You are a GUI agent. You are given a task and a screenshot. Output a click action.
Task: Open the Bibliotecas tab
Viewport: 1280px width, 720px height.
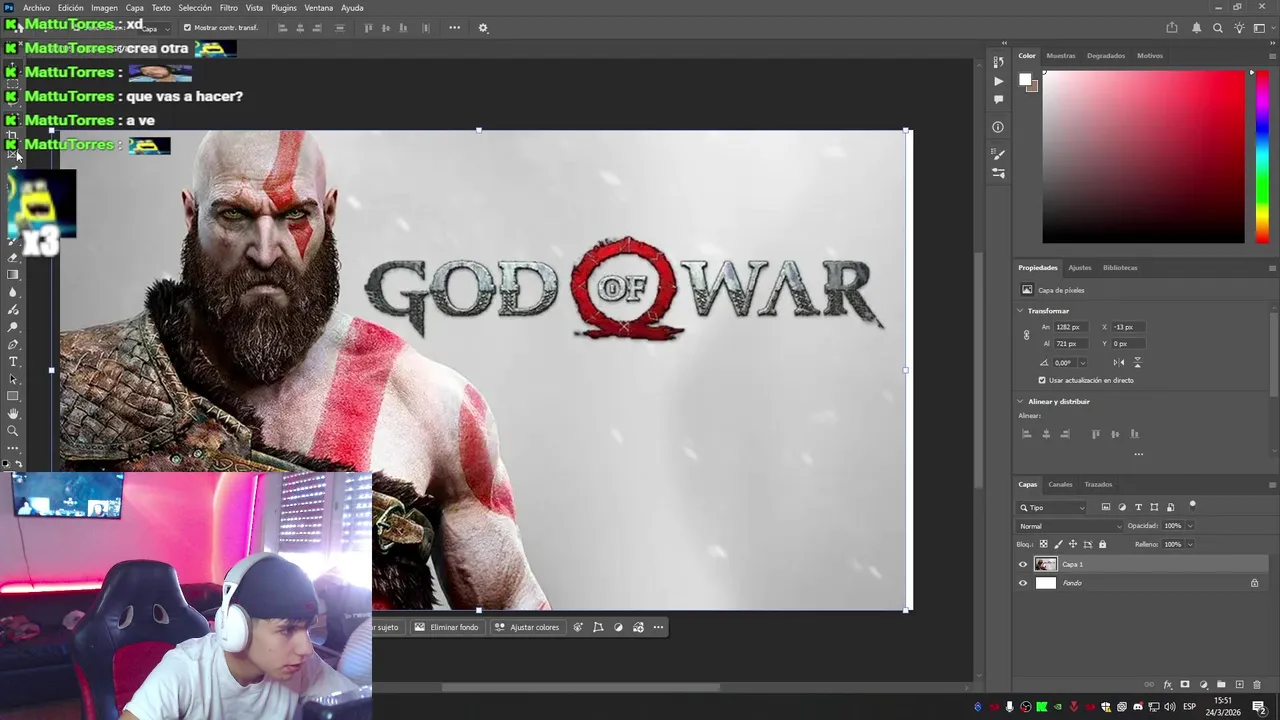click(1120, 268)
